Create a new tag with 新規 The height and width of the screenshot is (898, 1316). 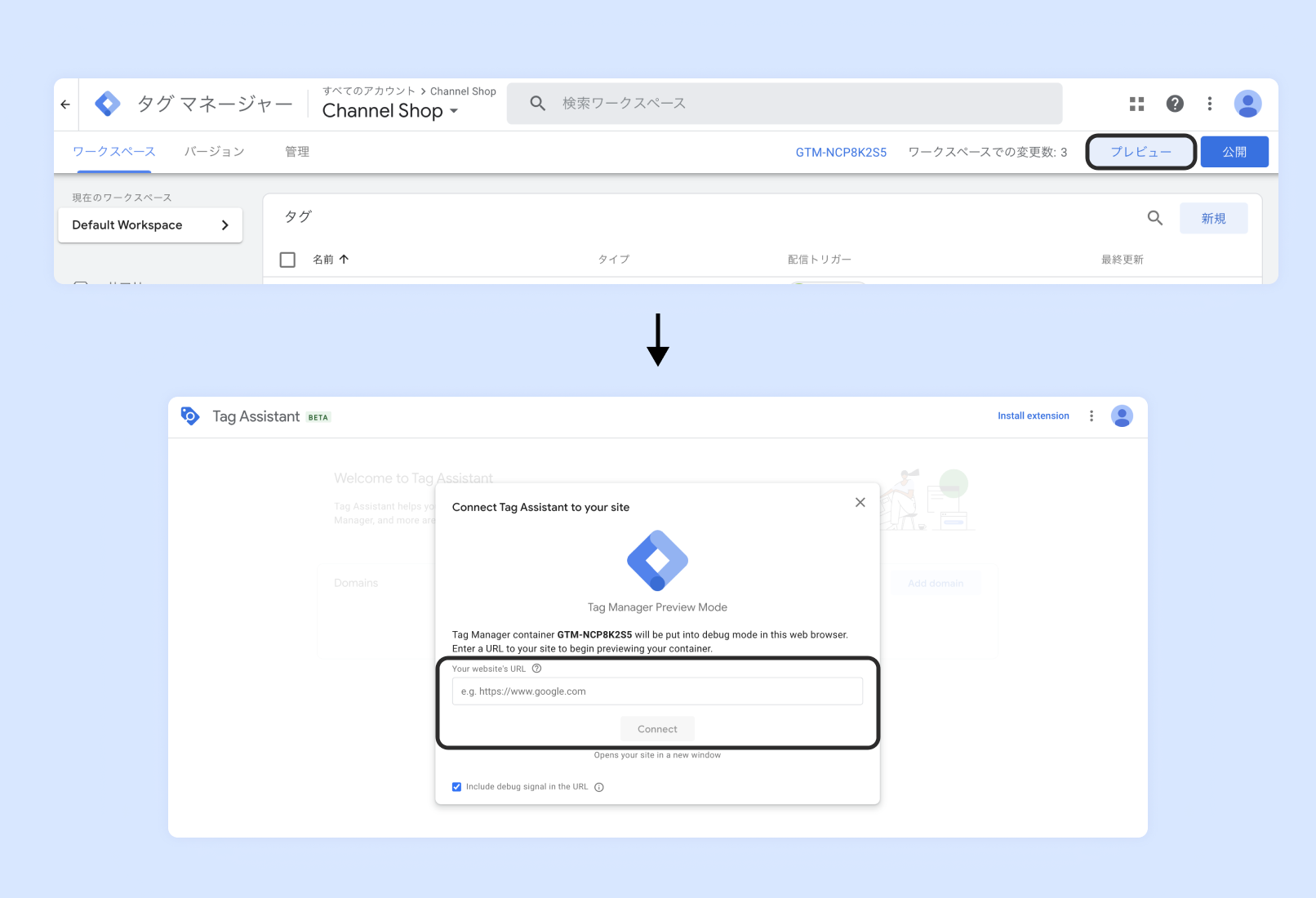(1214, 218)
